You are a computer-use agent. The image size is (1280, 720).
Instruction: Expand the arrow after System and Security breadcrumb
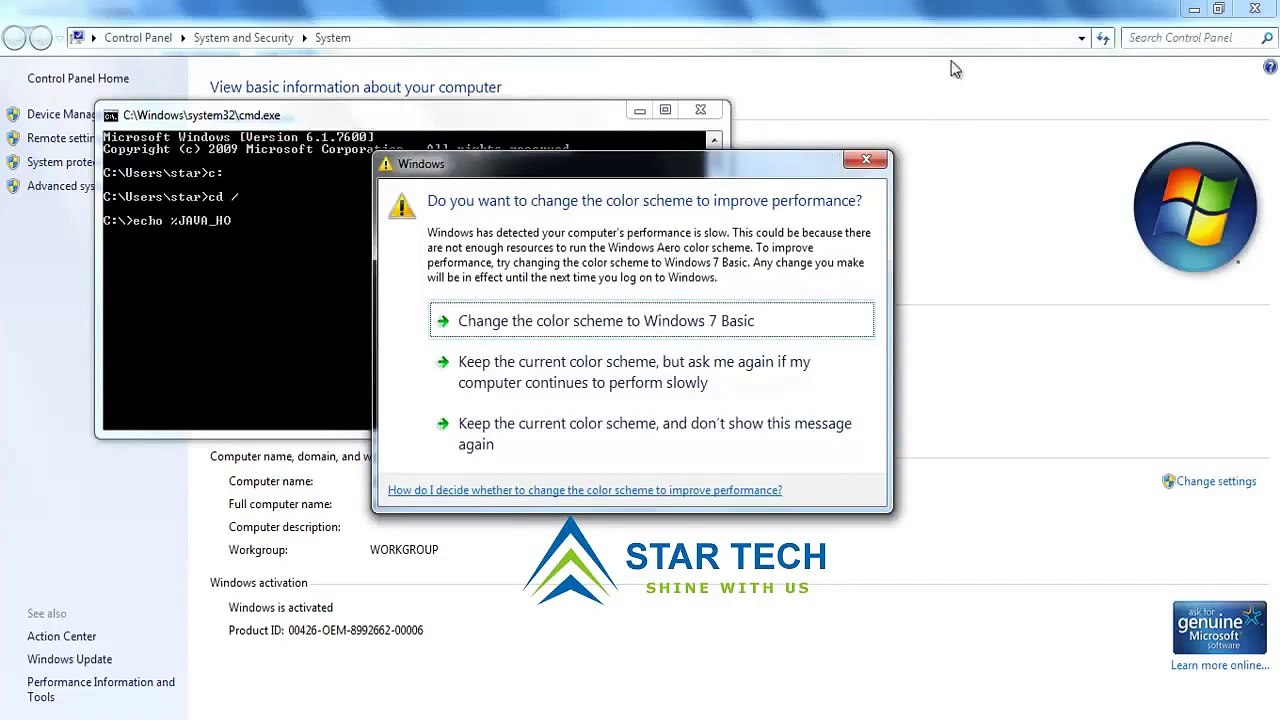(304, 38)
